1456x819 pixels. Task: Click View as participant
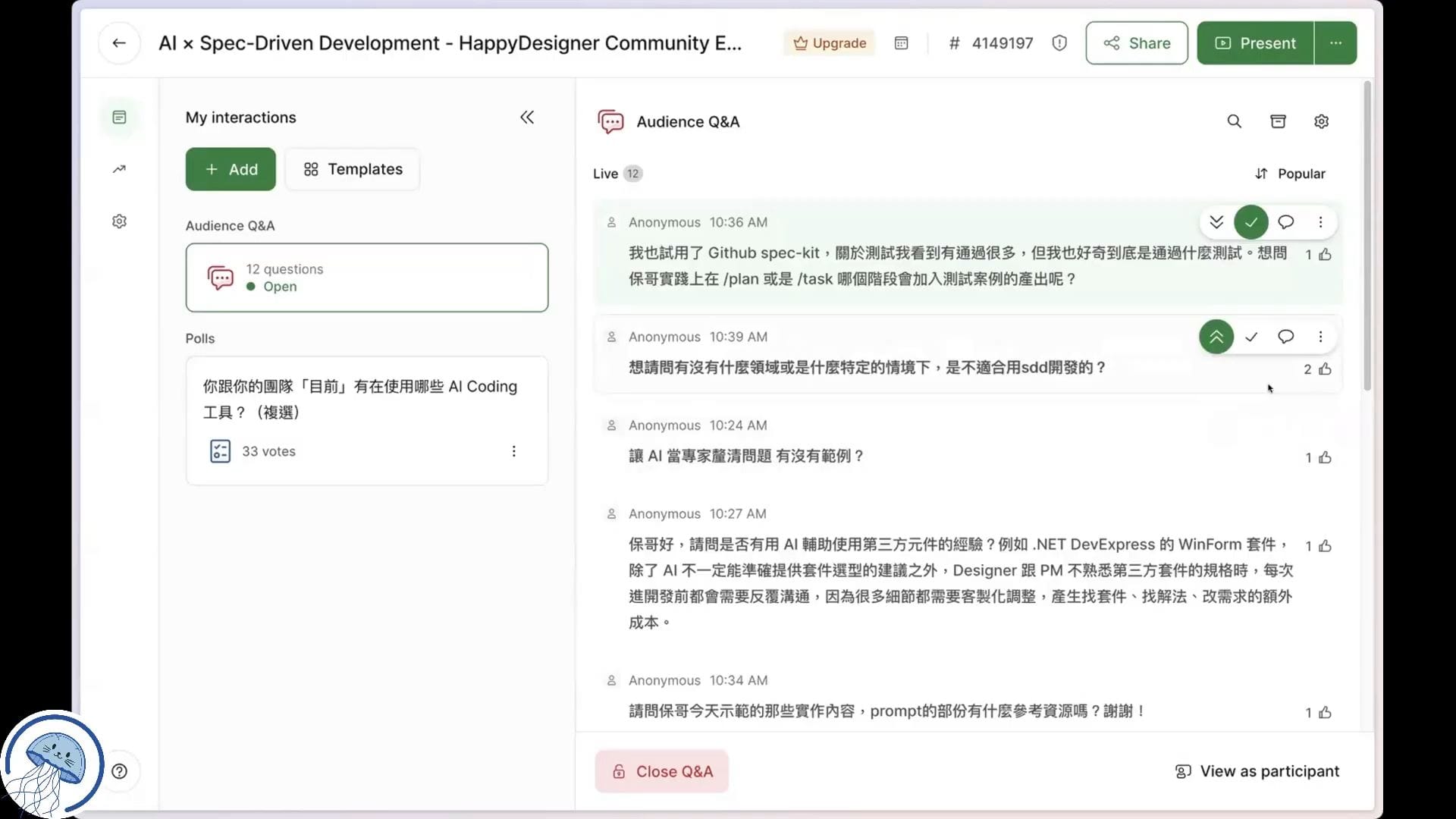coord(1257,771)
